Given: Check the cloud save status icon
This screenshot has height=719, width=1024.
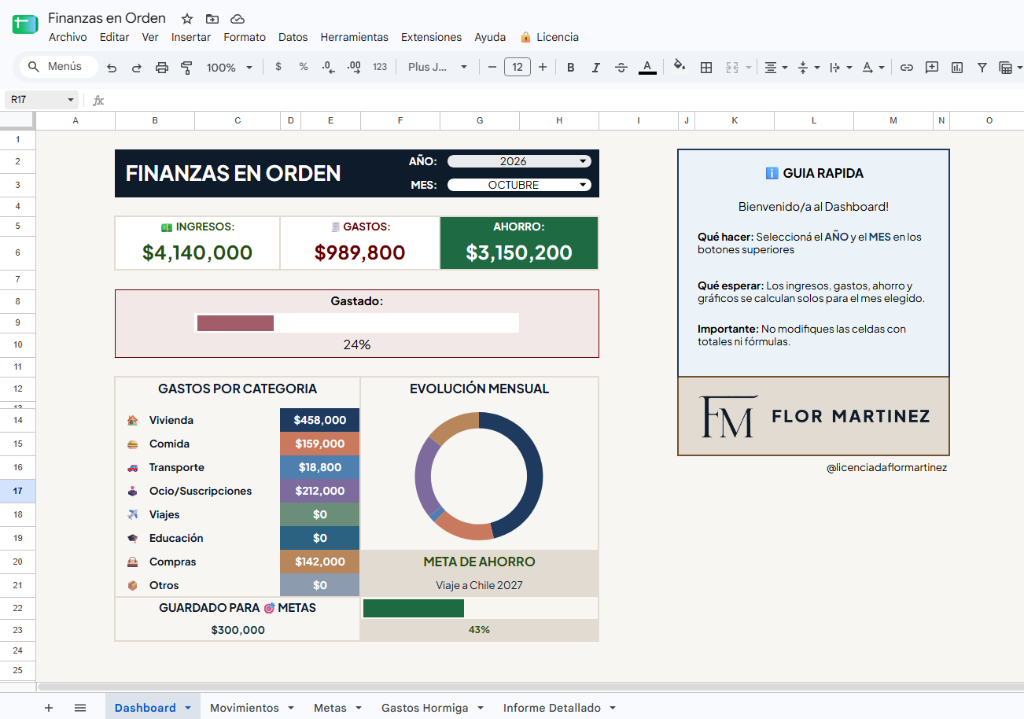Looking at the screenshot, I should click(238, 19).
